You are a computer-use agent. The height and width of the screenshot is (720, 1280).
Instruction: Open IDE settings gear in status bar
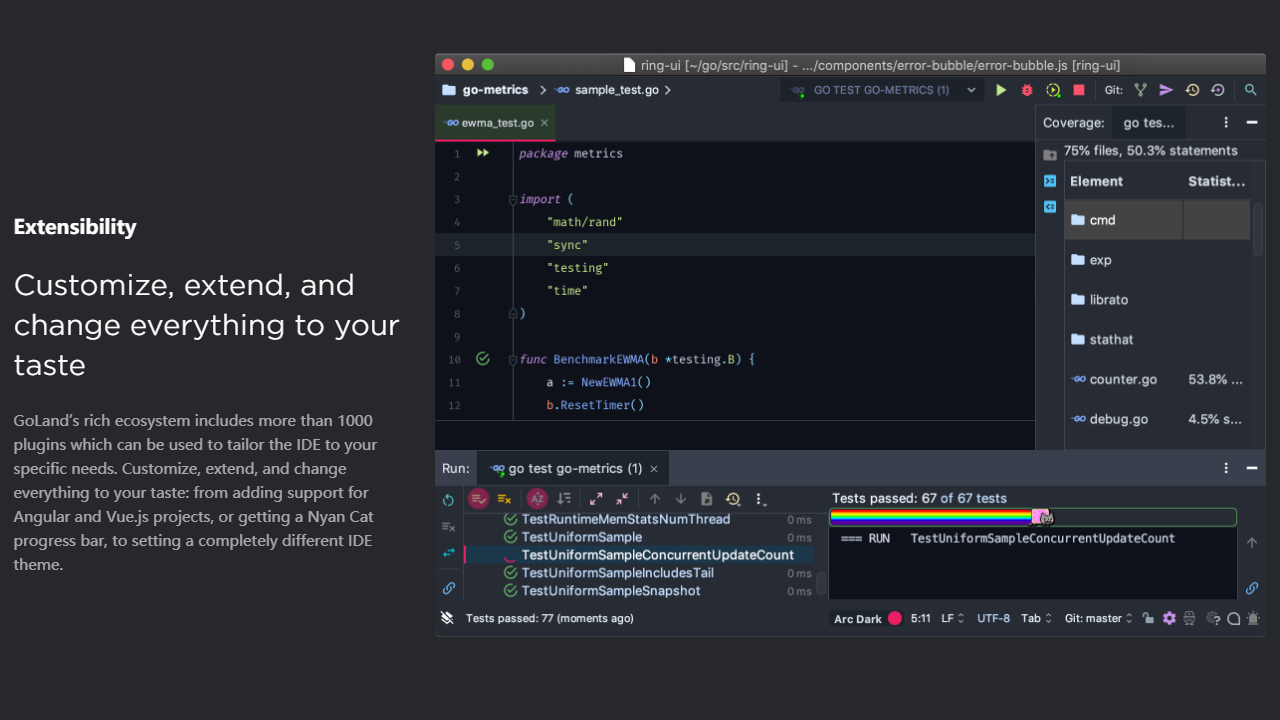pos(1169,618)
